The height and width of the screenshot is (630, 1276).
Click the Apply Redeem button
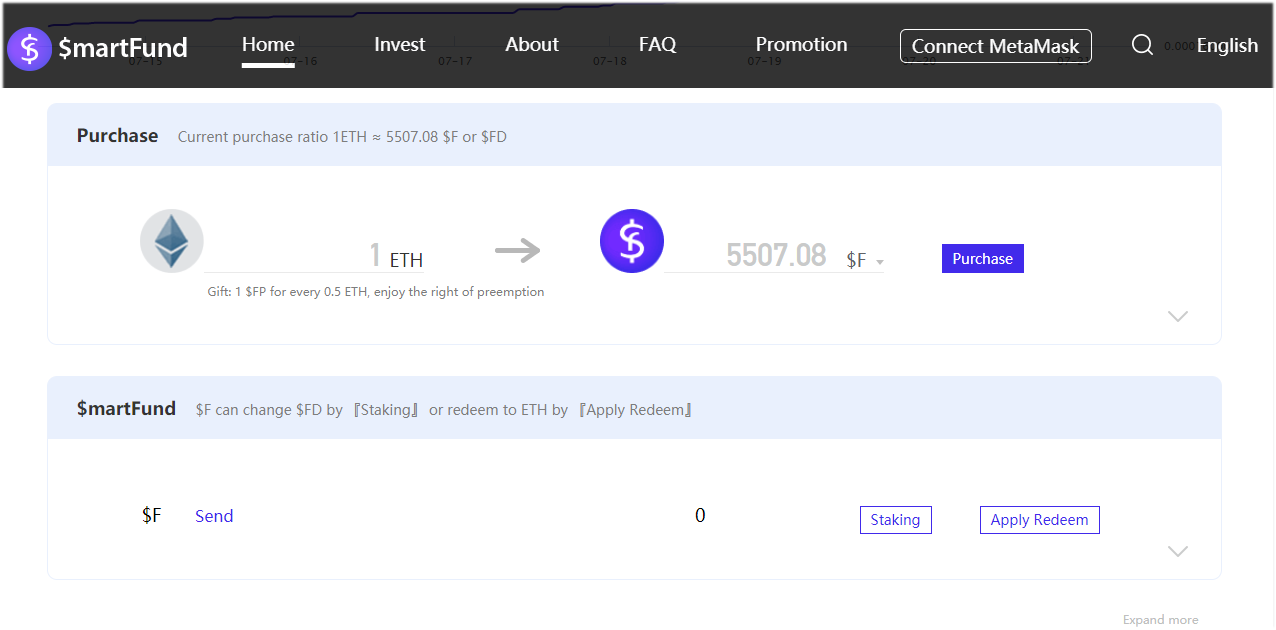1039,520
